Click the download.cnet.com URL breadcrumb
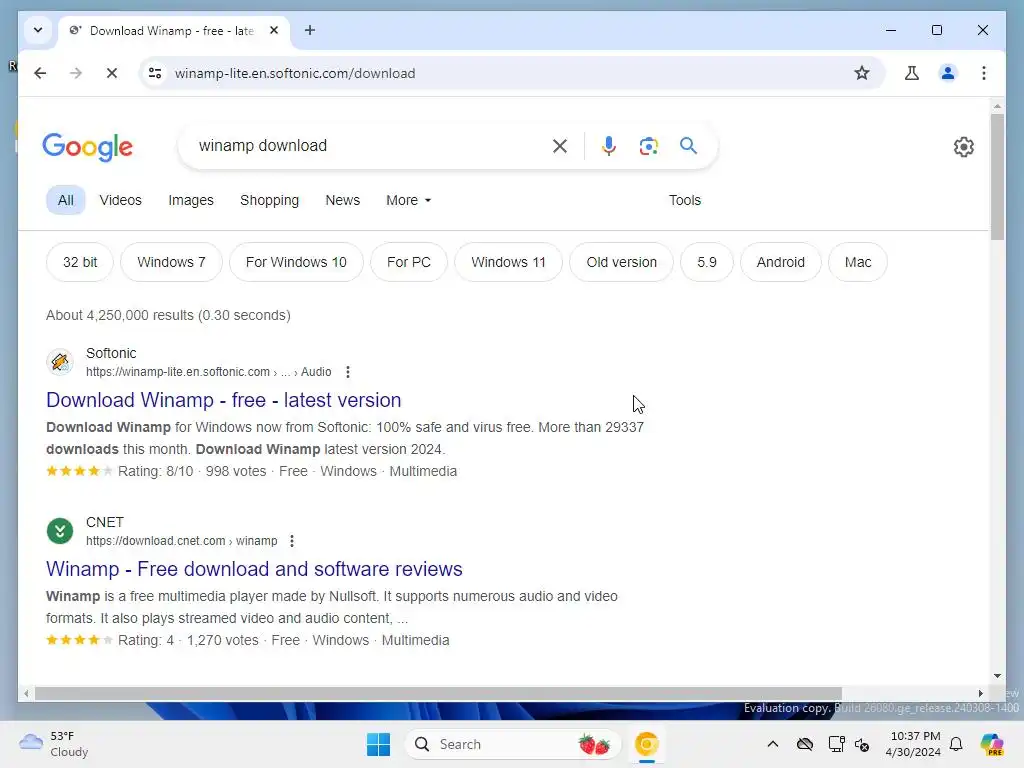Viewport: 1024px width, 768px height. coord(182,541)
